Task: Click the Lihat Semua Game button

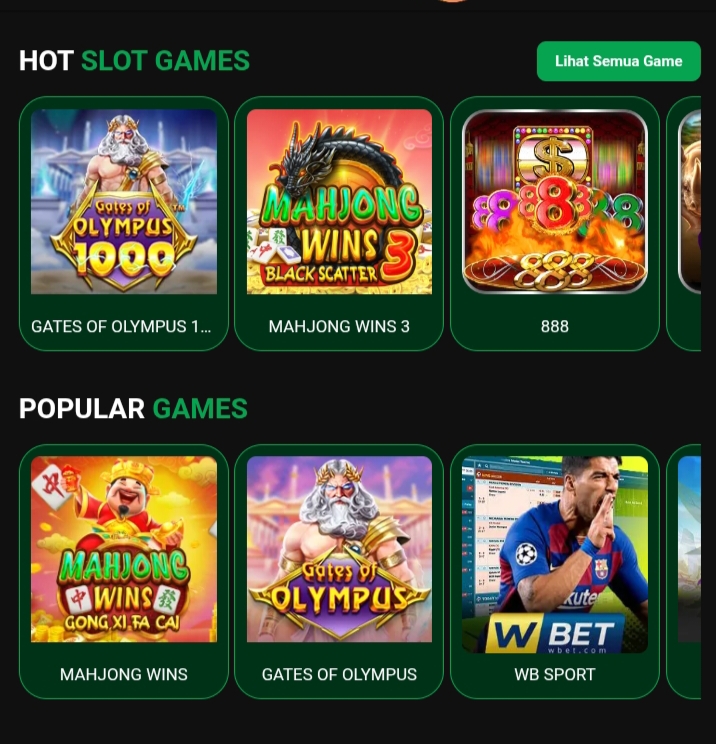Action: (x=619, y=61)
